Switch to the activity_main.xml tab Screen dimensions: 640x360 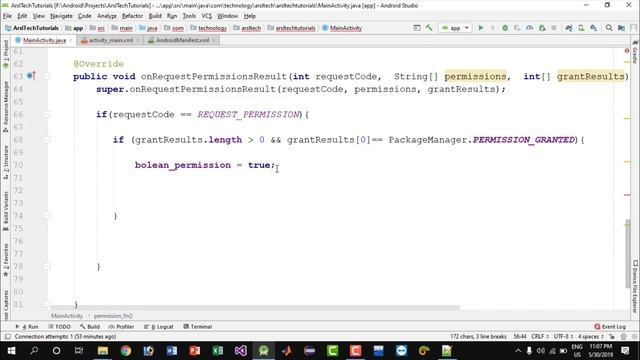click(x=110, y=40)
